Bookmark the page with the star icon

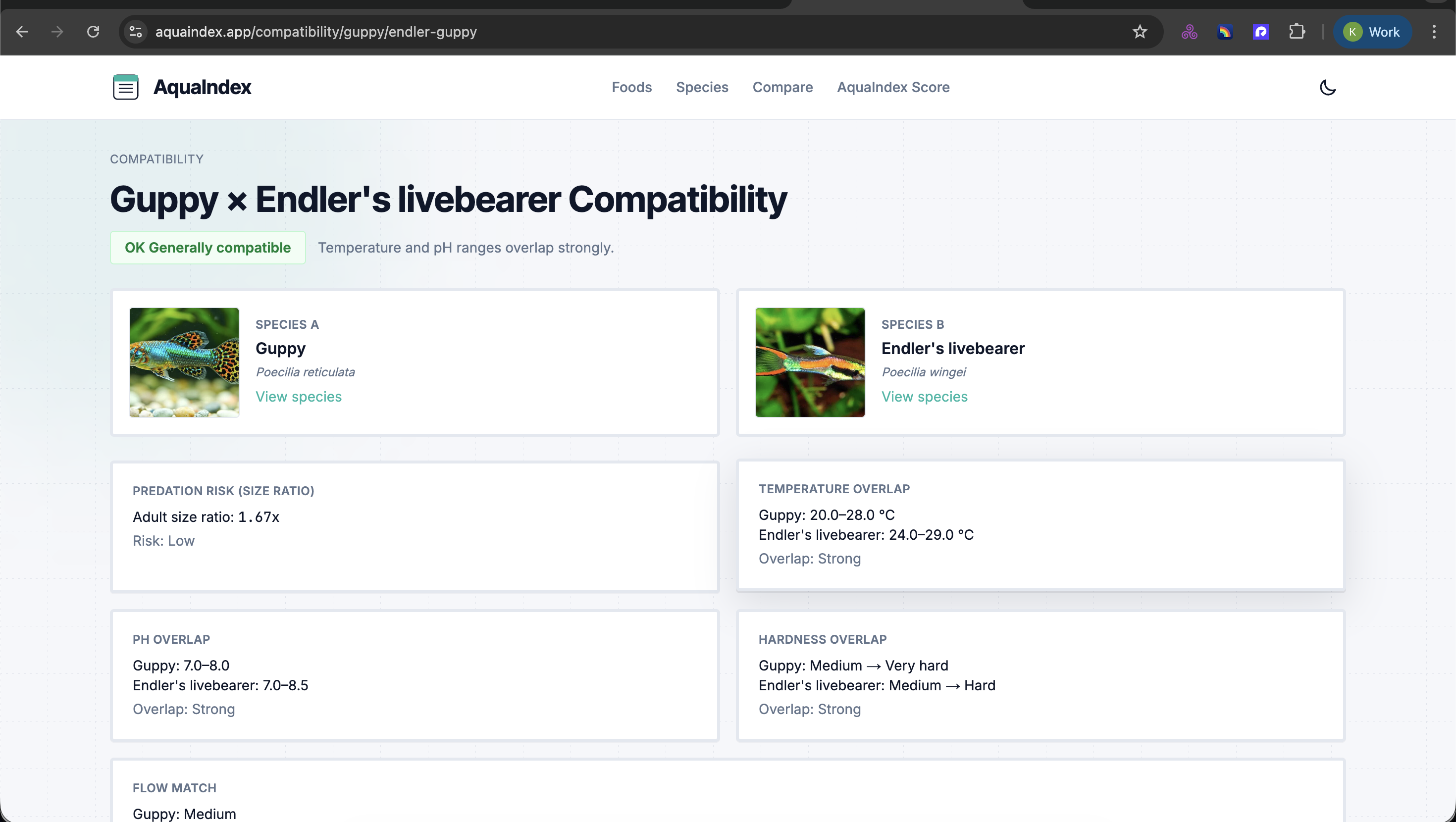coord(1140,32)
